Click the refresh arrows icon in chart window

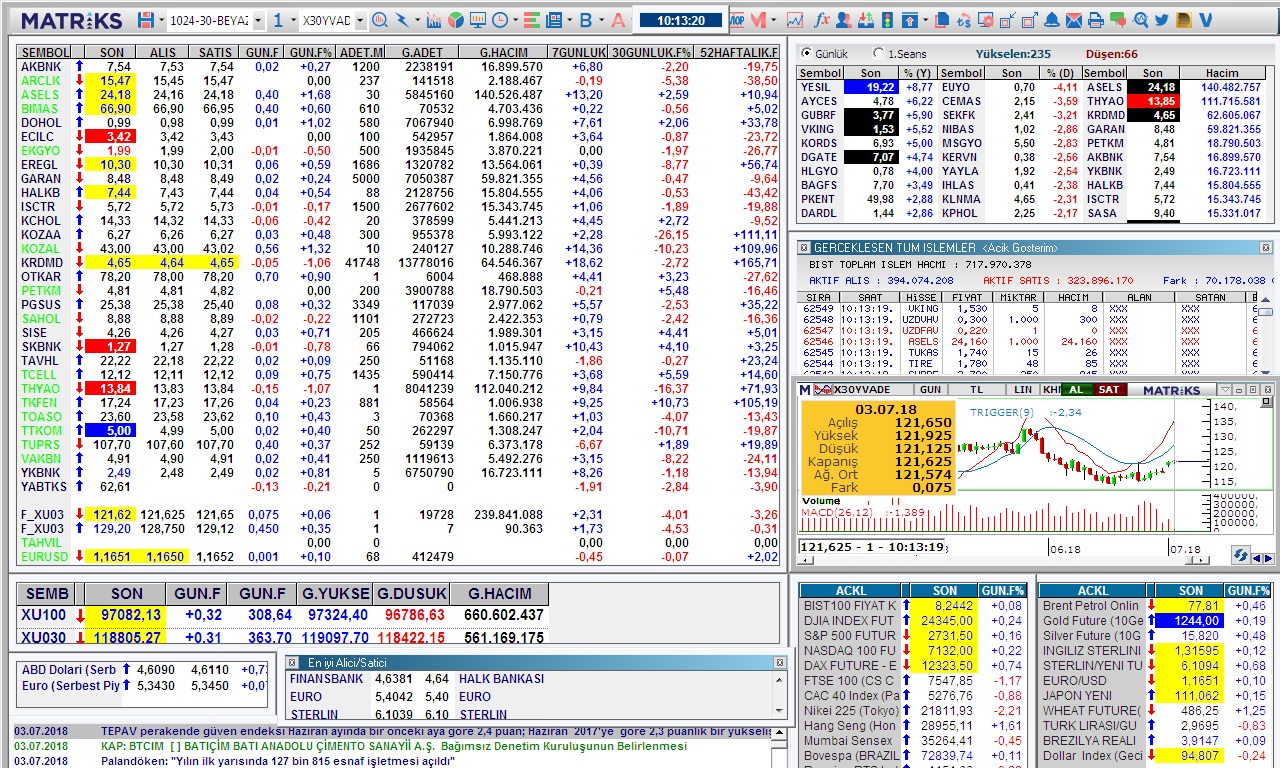point(1241,554)
